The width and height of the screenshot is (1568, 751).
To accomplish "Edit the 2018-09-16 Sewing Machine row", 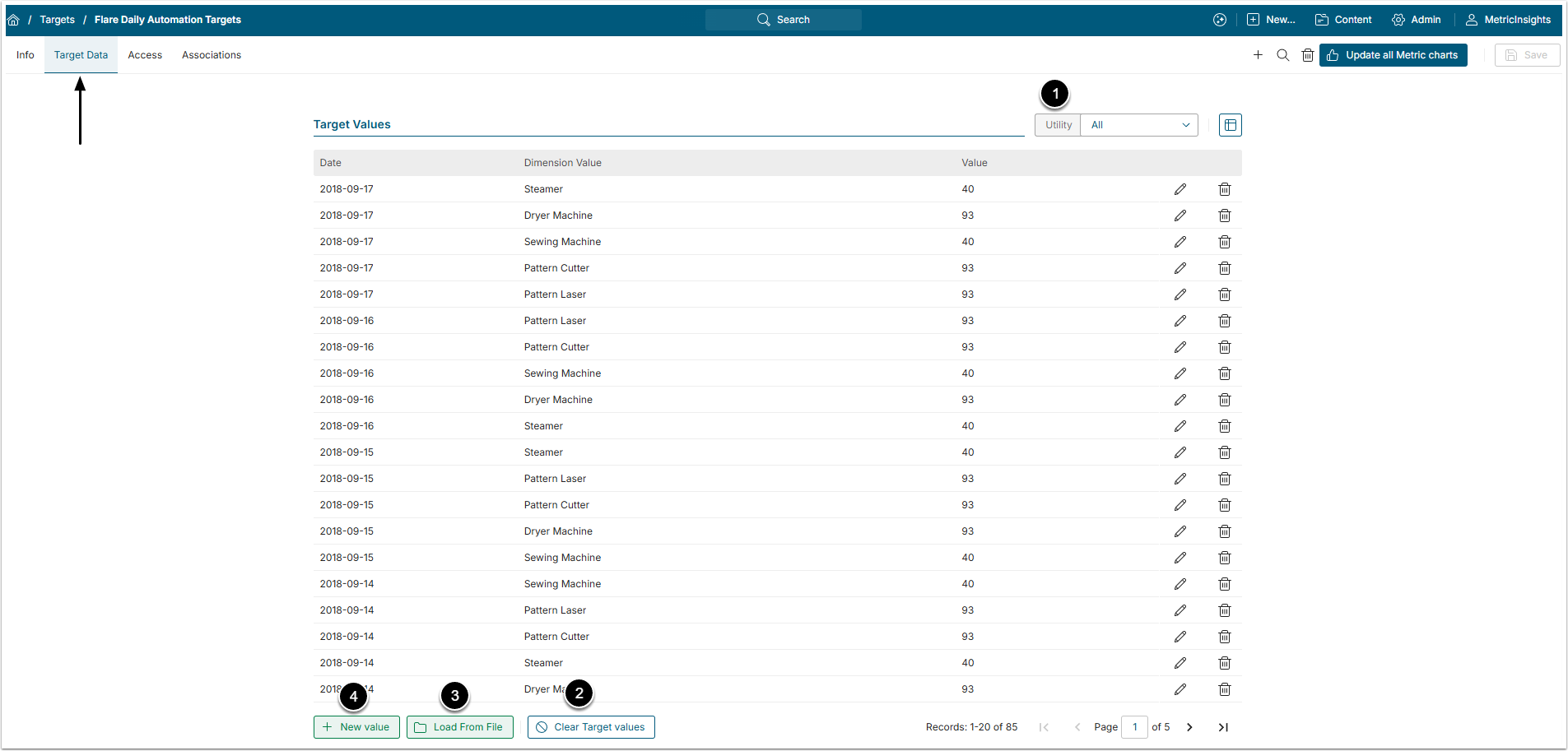I will 1179,373.
